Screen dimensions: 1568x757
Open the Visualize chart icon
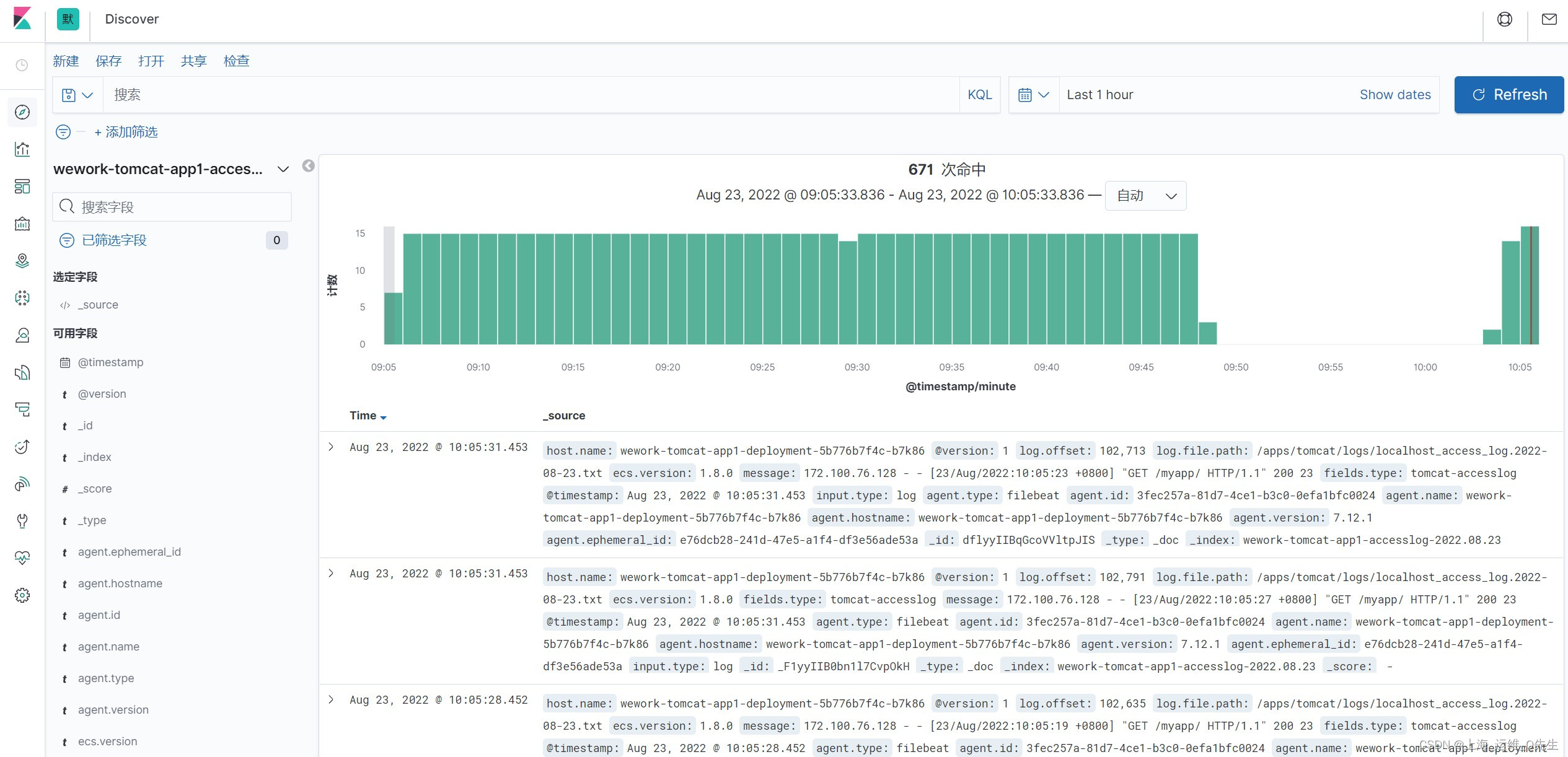tap(22, 149)
